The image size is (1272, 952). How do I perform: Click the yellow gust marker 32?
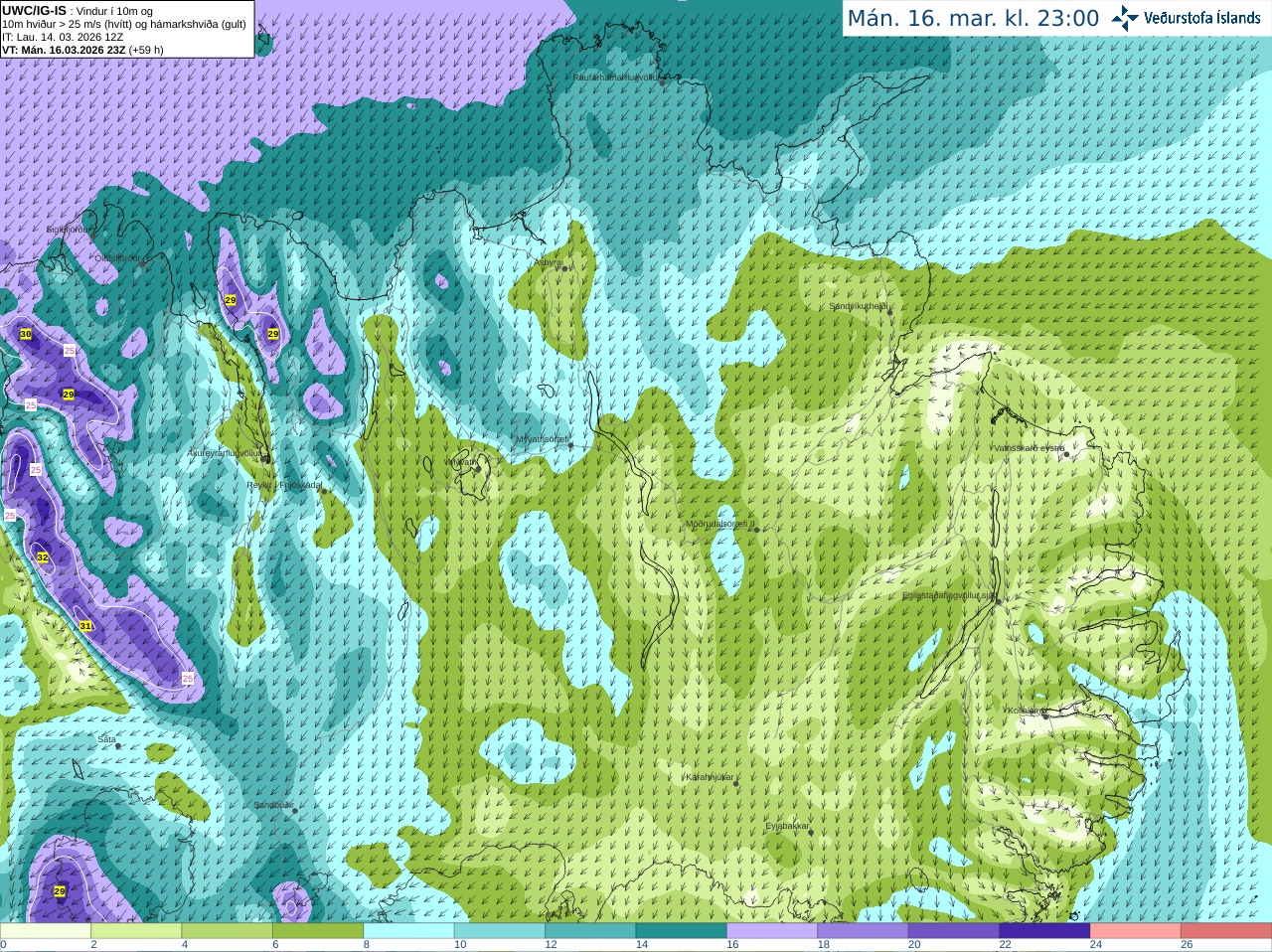[x=43, y=557]
